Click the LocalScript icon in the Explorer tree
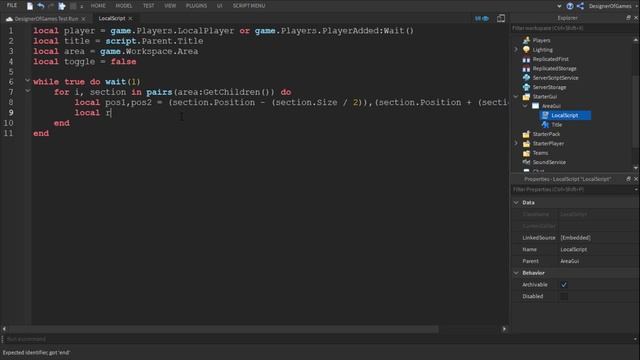640x360 pixels. (545, 115)
